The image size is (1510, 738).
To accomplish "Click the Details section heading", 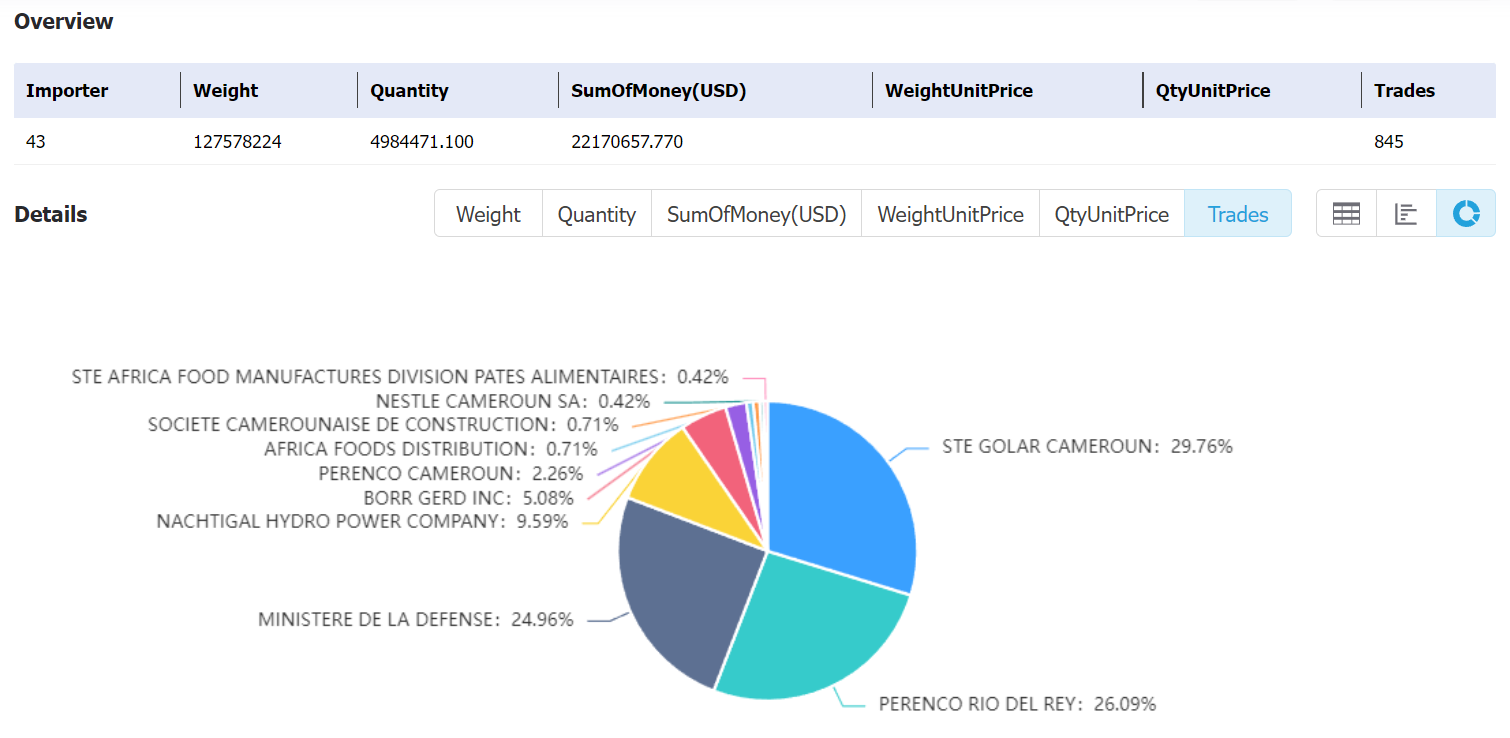I will pos(51,214).
